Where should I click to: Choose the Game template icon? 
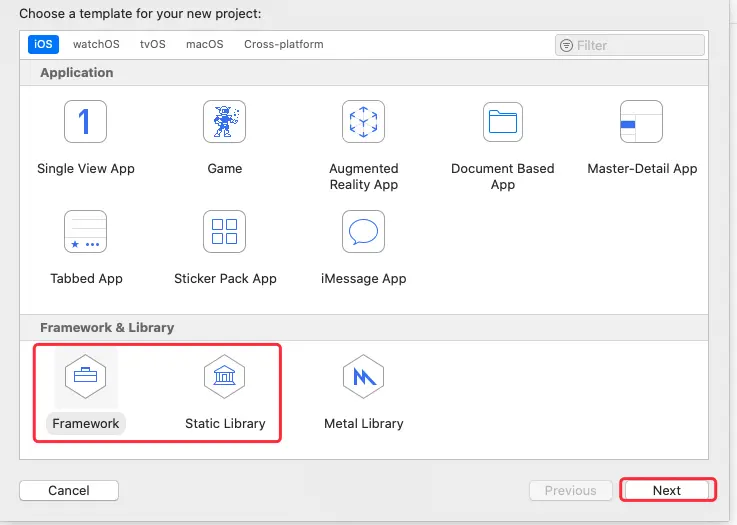[224, 122]
